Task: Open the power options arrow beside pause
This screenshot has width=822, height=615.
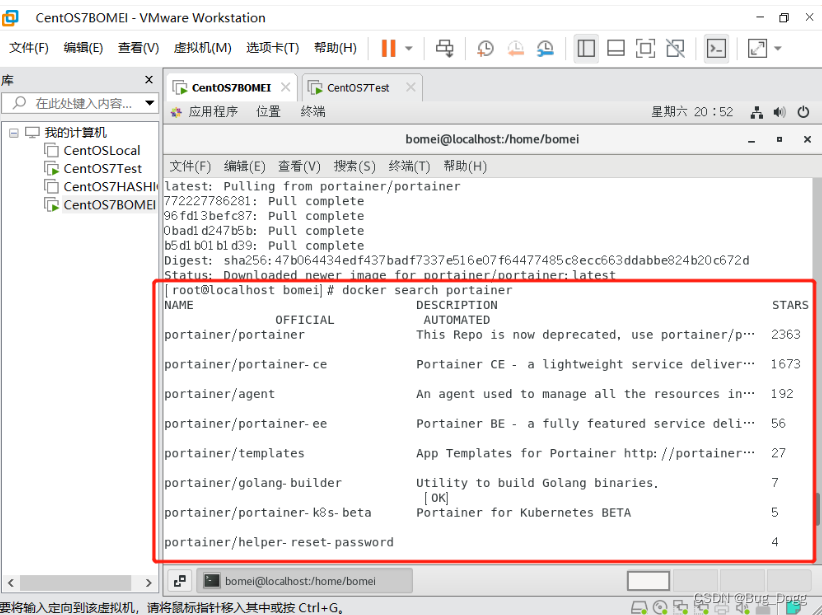Action: point(409,49)
